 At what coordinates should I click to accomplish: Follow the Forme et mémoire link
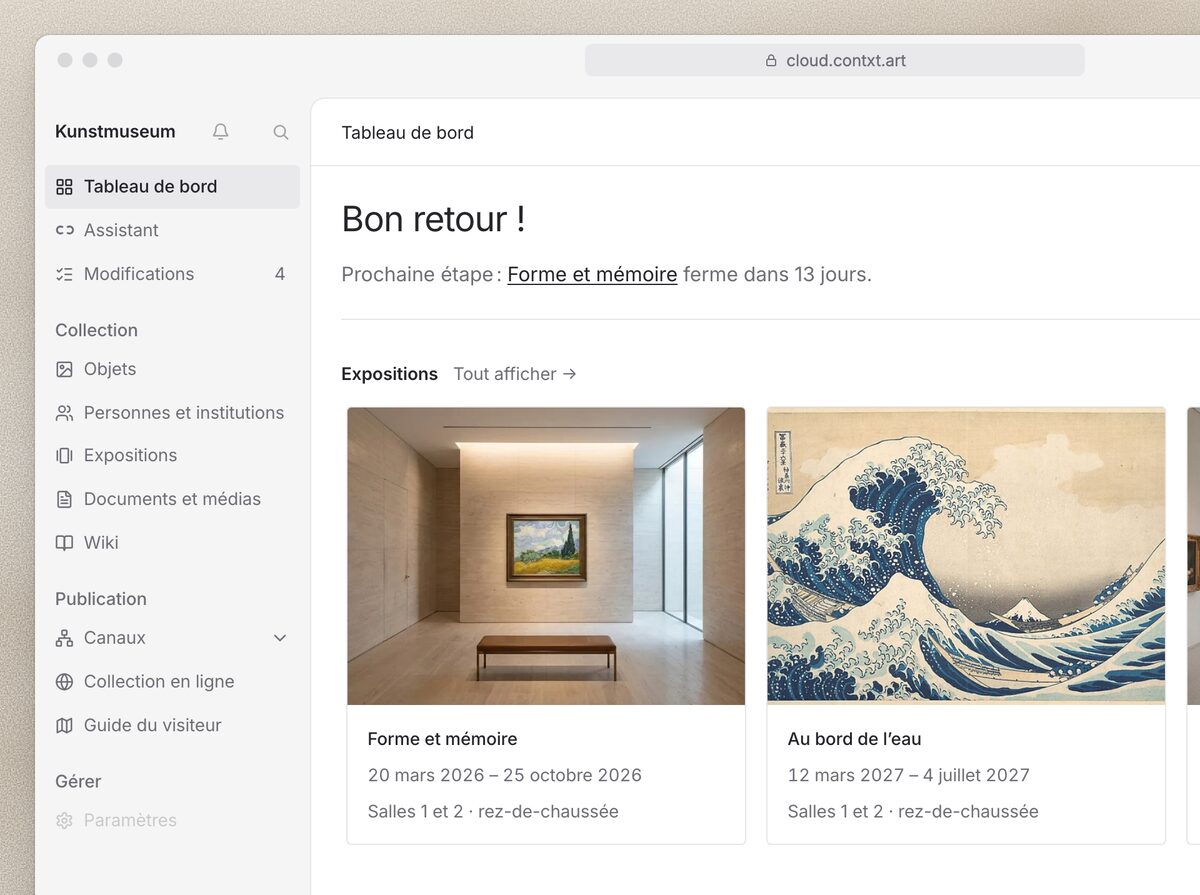coord(592,274)
